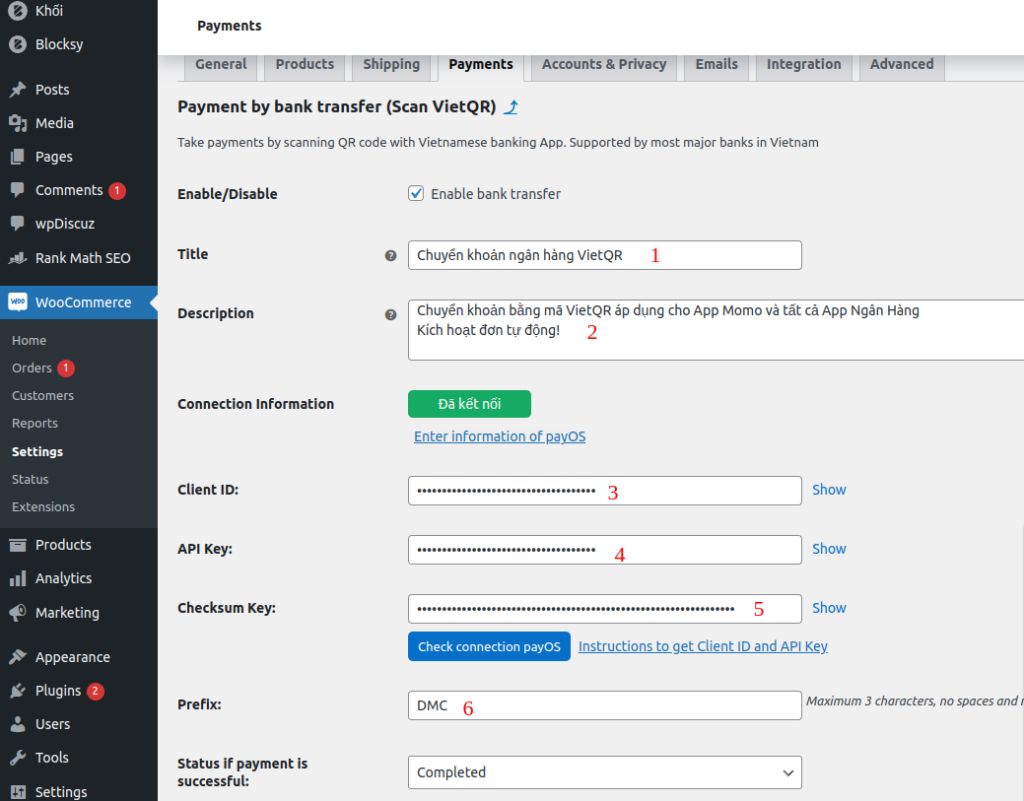Open Instructions to get Client ID link

(x=702, y=647)
